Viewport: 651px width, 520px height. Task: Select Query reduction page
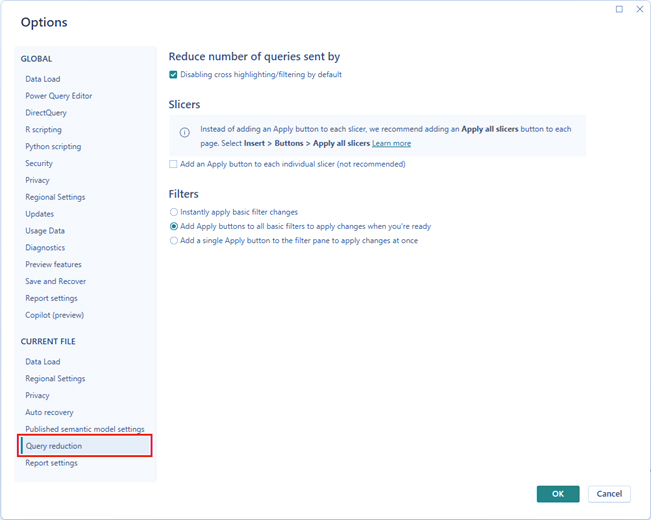(x=85, y=446)
